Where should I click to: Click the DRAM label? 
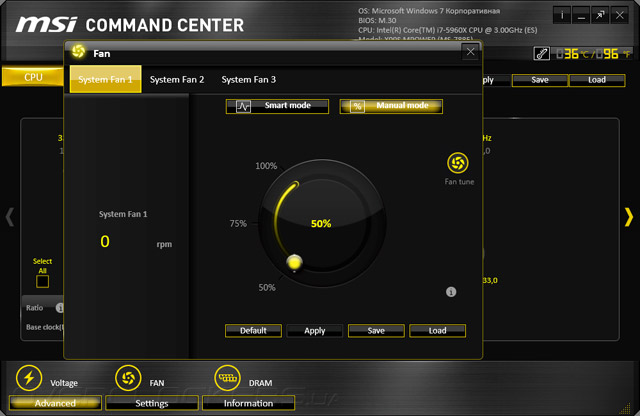point(260,383)
